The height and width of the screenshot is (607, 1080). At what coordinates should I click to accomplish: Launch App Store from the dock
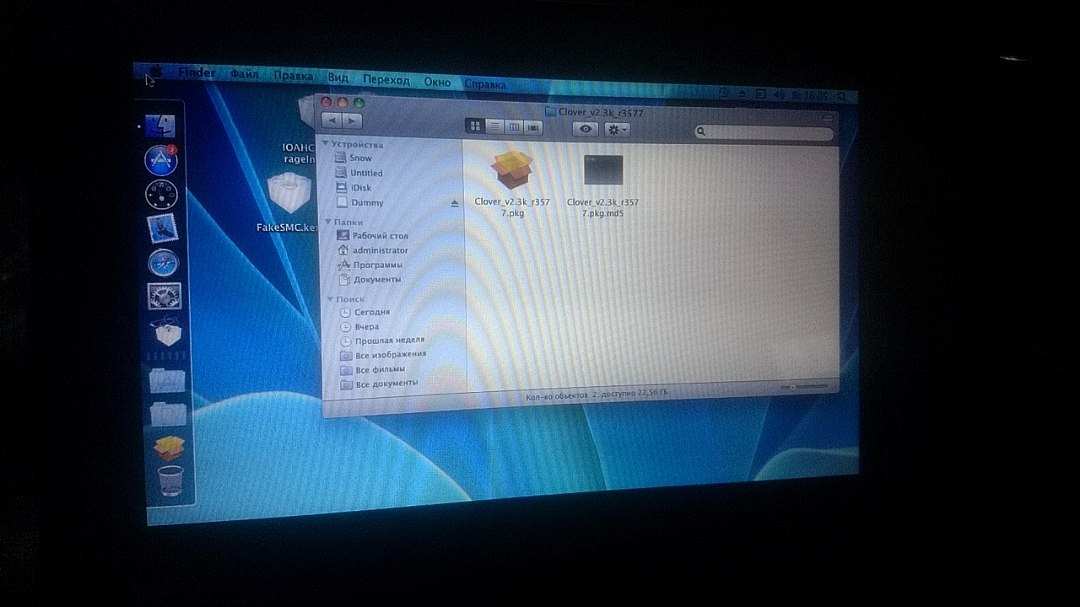[x=161, y=160]
